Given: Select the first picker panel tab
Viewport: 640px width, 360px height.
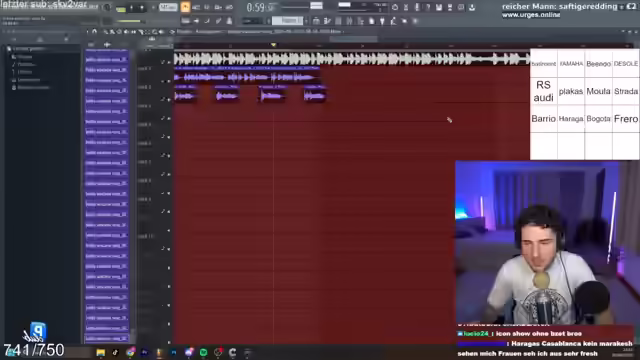Looking at the screenshot, I should click(91, 44).
